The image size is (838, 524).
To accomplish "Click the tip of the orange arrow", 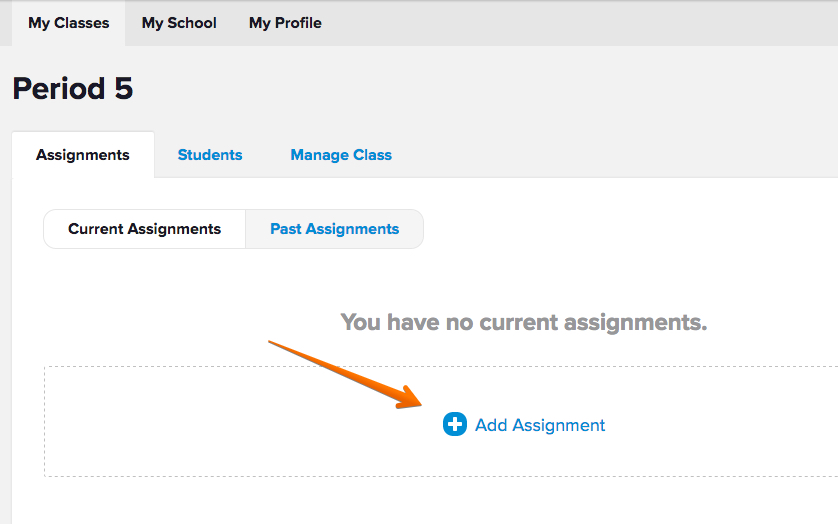I will click(x=420, y=403).
